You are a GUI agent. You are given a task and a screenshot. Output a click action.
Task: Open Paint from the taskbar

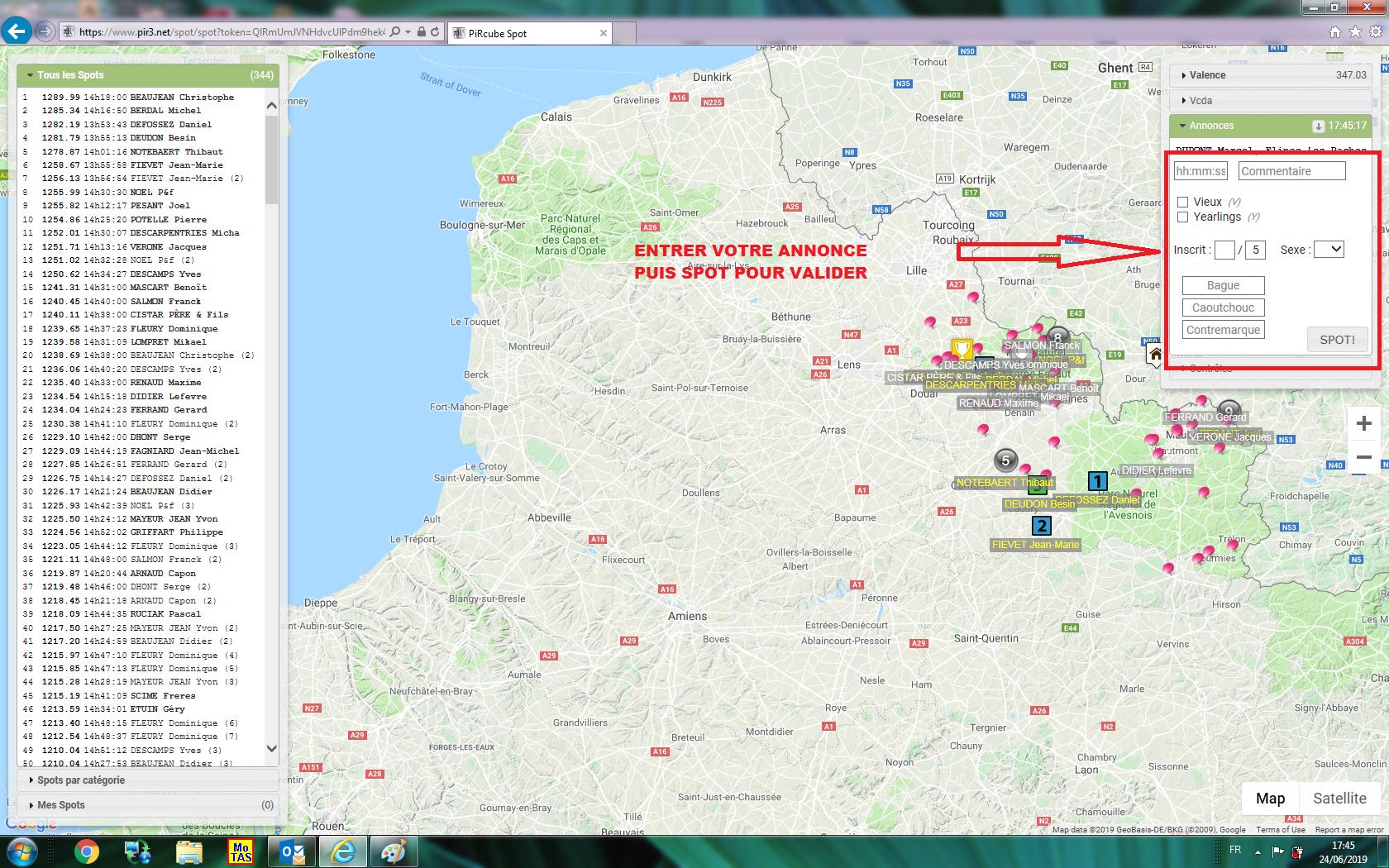click(x=393, y=851)
